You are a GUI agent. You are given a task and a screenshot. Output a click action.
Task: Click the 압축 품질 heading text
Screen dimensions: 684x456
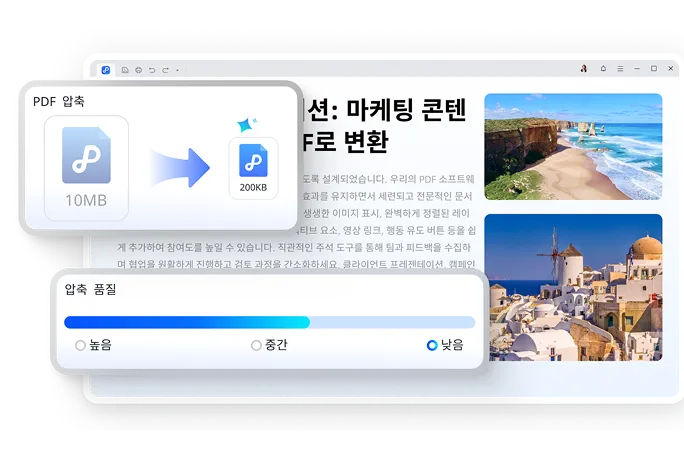point(90,289)
